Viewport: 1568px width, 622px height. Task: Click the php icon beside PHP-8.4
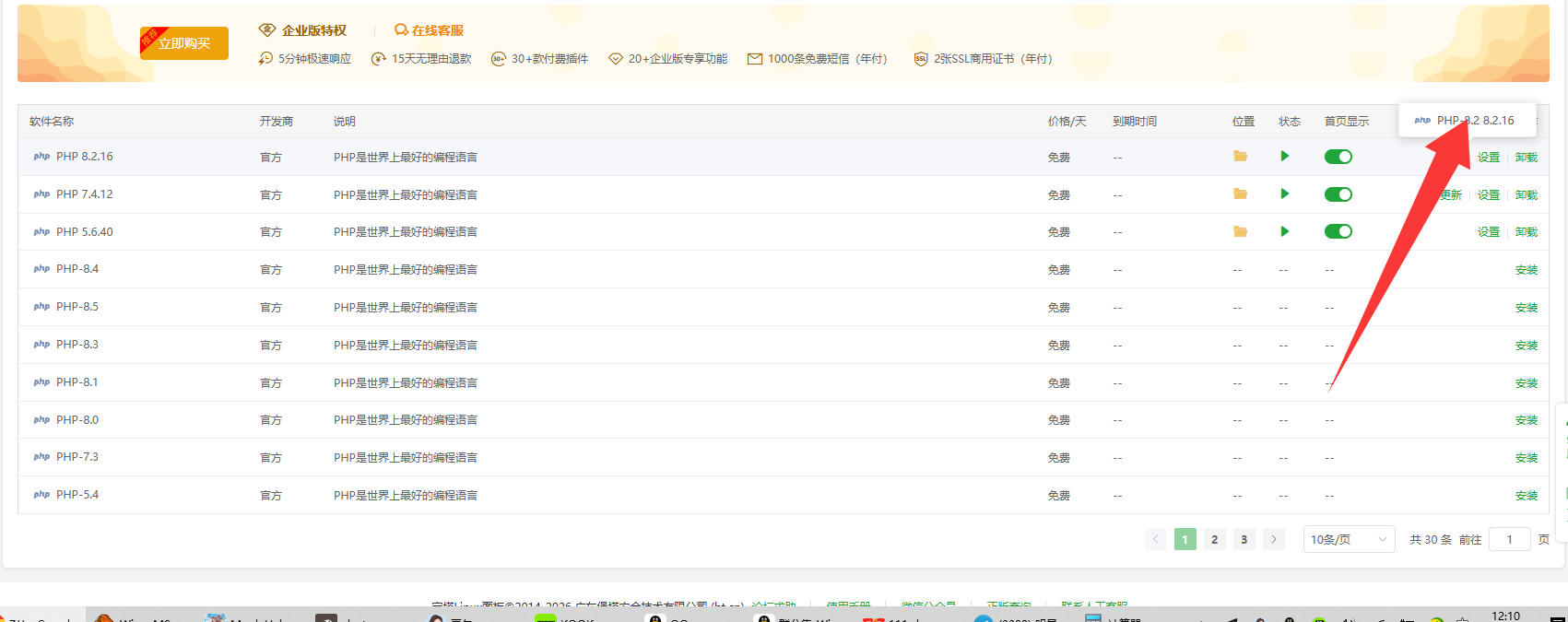[41, 269]
